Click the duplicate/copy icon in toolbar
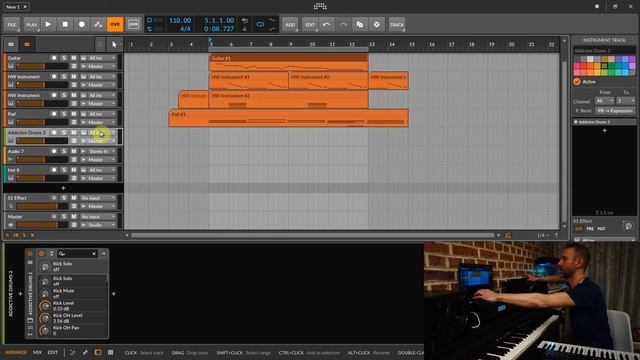Viewport: 640px width, 360px height. [360, 24]
